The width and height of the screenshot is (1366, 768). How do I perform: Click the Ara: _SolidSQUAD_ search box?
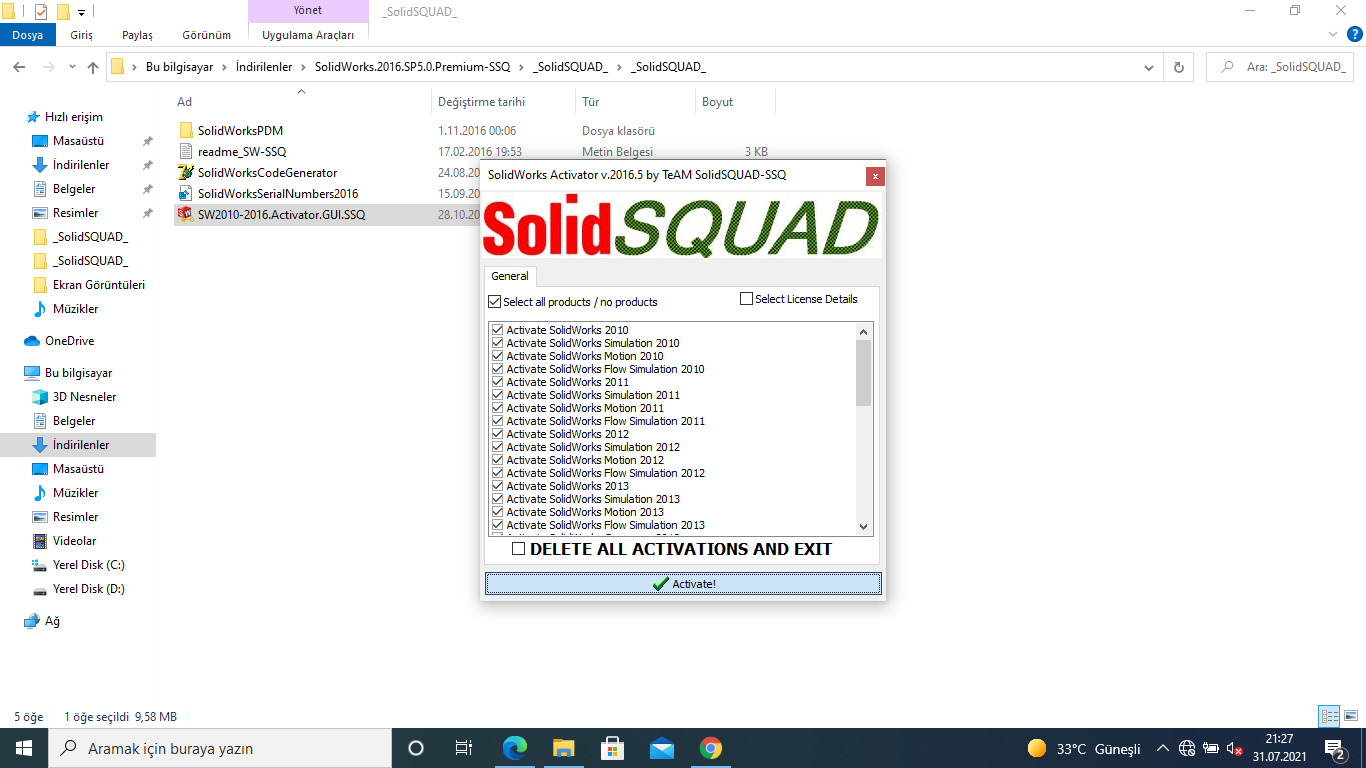point(1282,67)
